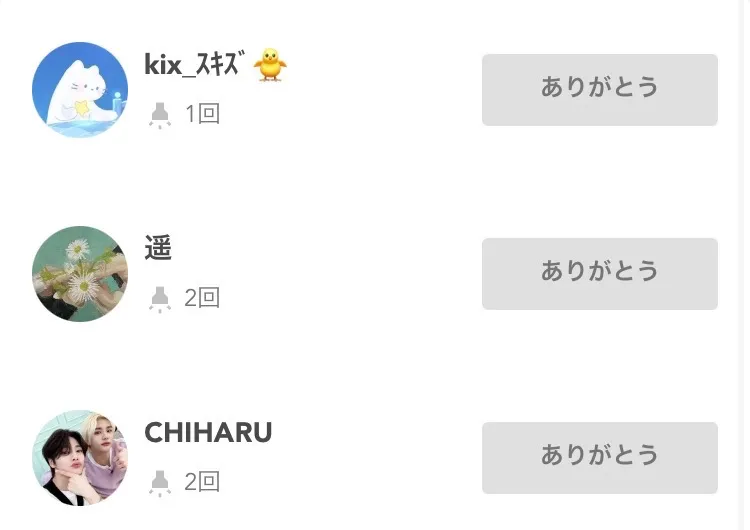The height and width of the screenshot is (530, 750).
Task: Open the CHIHARU username link
Action: (x=208, y=433)
